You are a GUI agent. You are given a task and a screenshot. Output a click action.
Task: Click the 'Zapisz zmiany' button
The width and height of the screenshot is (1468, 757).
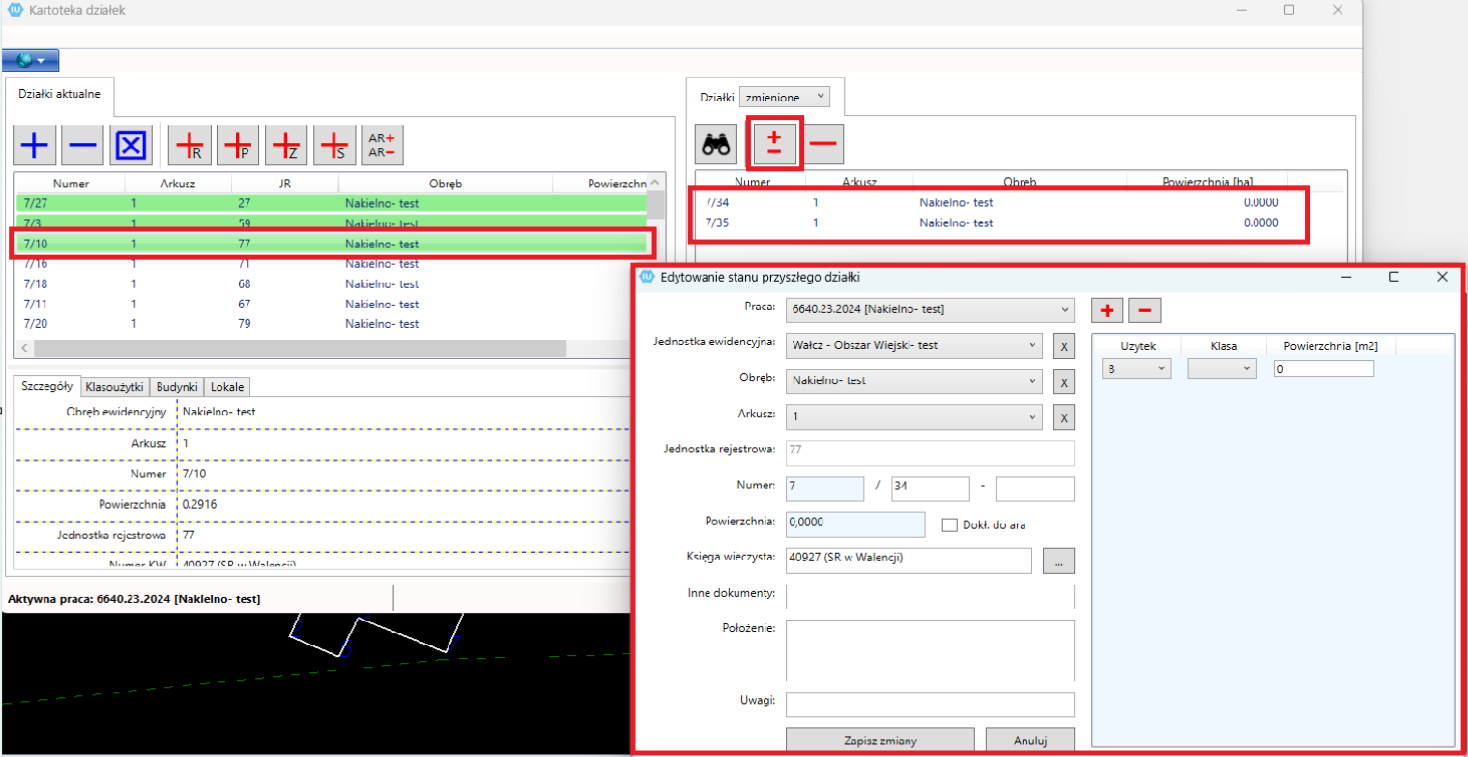point(880,741)
